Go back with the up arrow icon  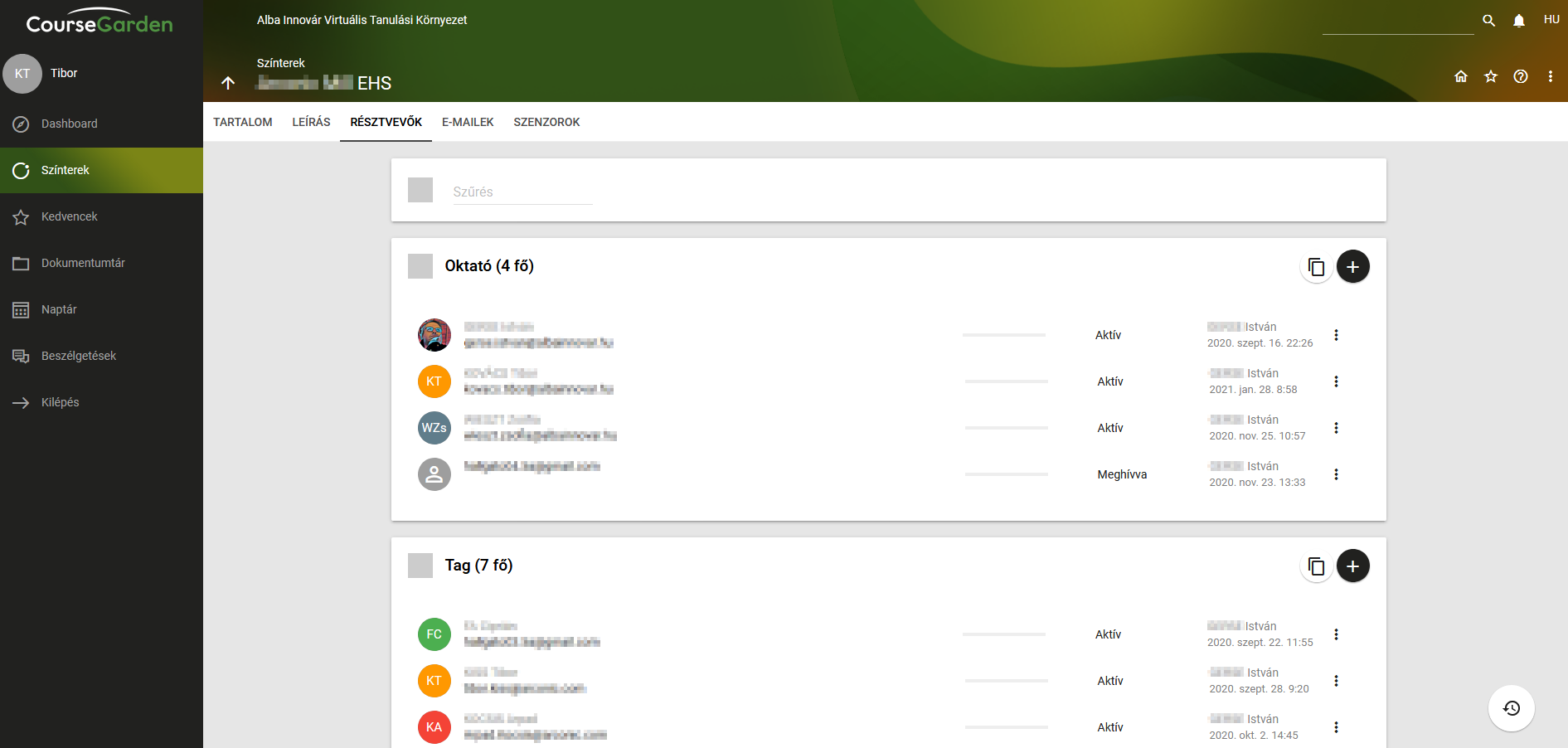(228, 83)
